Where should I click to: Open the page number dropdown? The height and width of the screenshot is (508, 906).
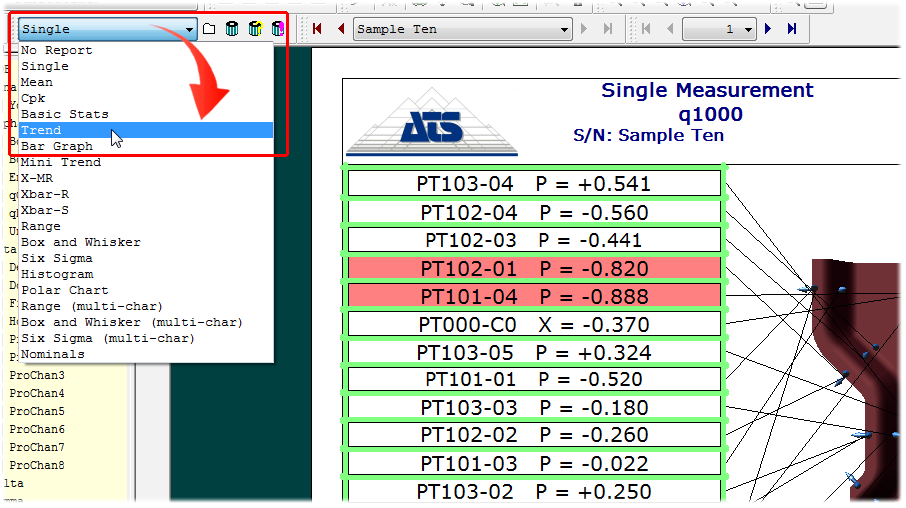click(x=747, y=29)
